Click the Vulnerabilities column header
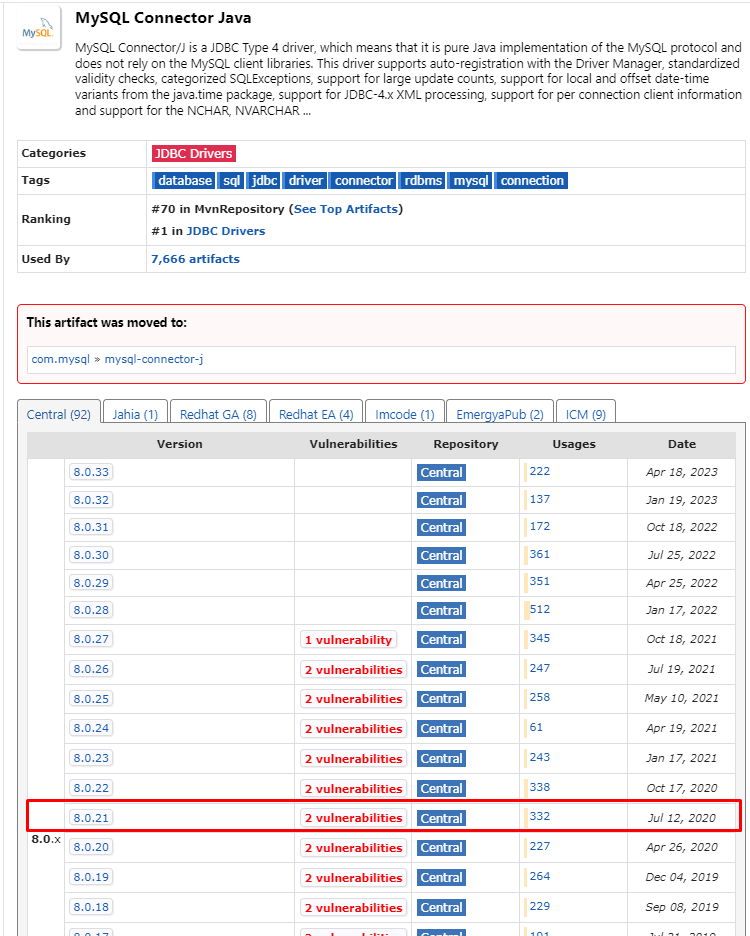This screenshot has height=936, width=750. (353, 444)
